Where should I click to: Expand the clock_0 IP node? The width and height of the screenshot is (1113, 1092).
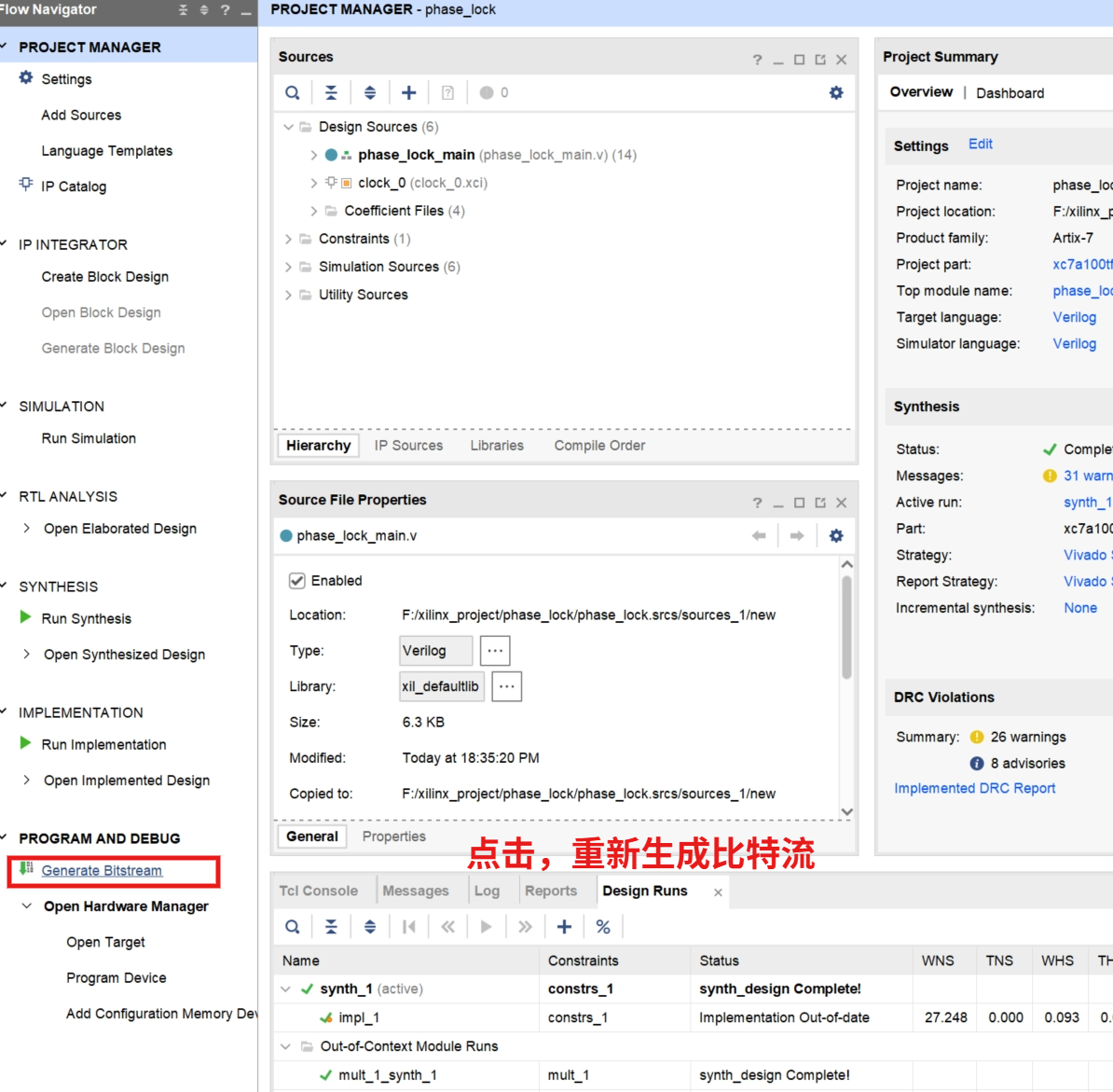coord(314,183)
